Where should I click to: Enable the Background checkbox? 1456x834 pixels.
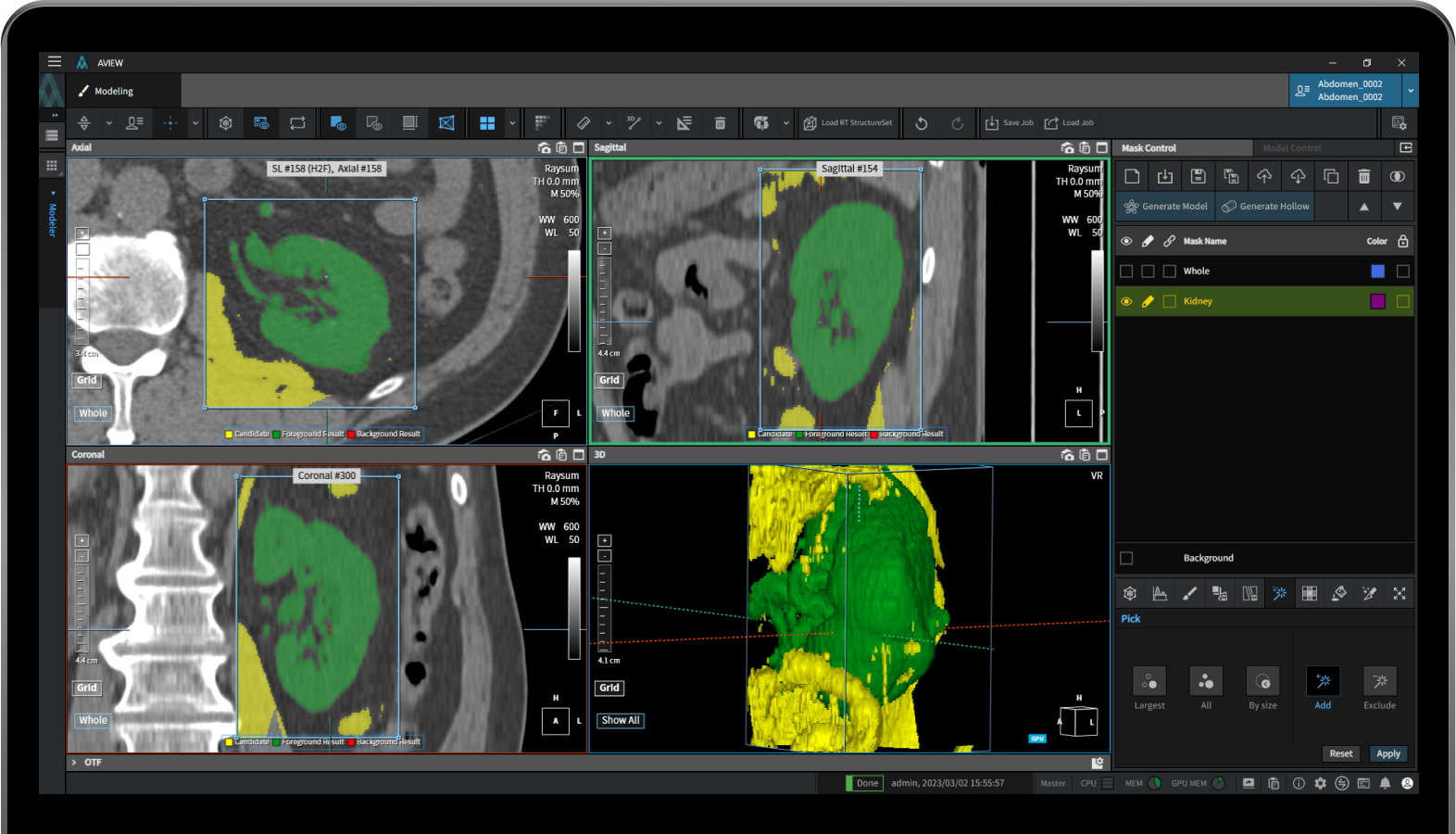[x=1126, y=558]
